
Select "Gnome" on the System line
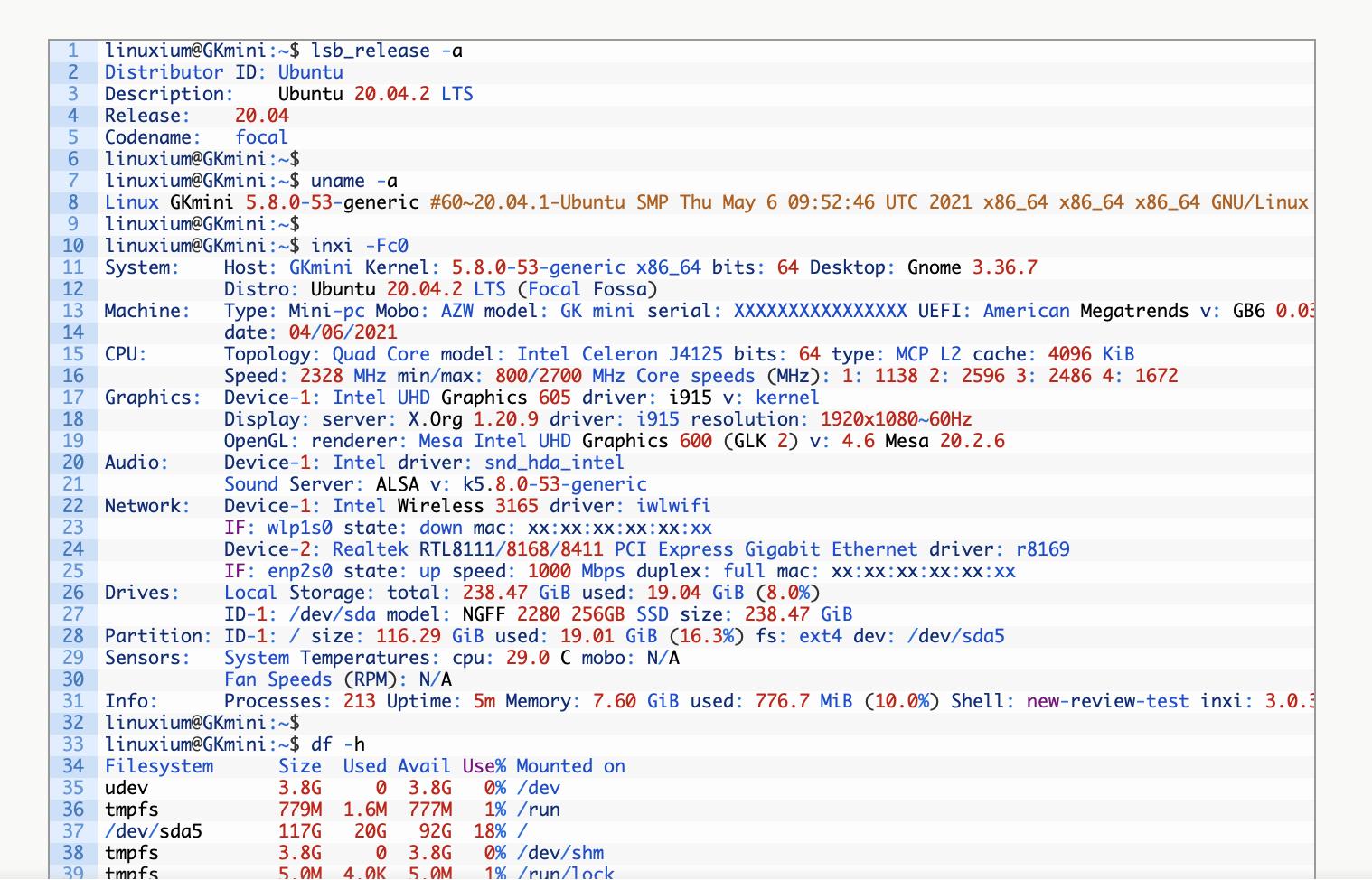click(x=934, y=267)
